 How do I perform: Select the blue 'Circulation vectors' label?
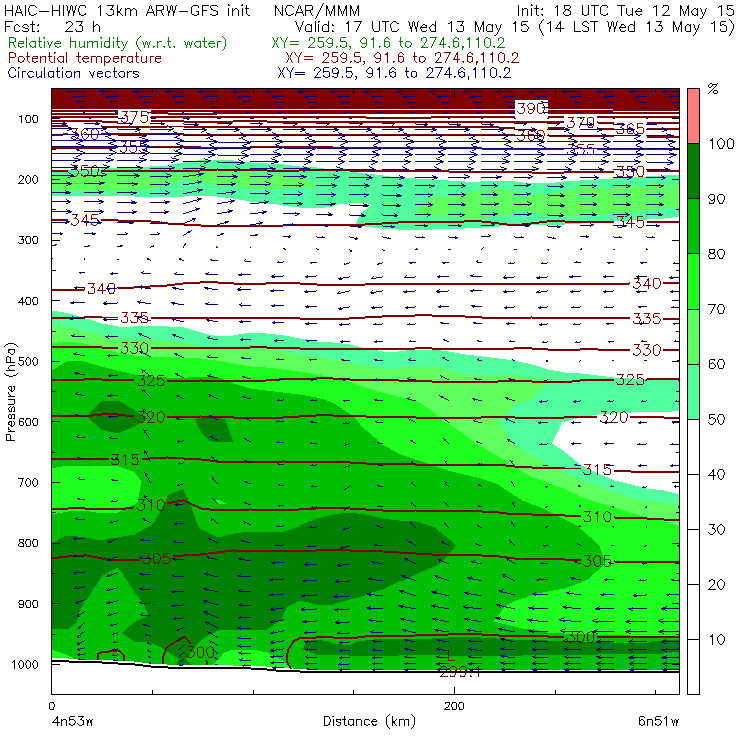coord(73,73)
